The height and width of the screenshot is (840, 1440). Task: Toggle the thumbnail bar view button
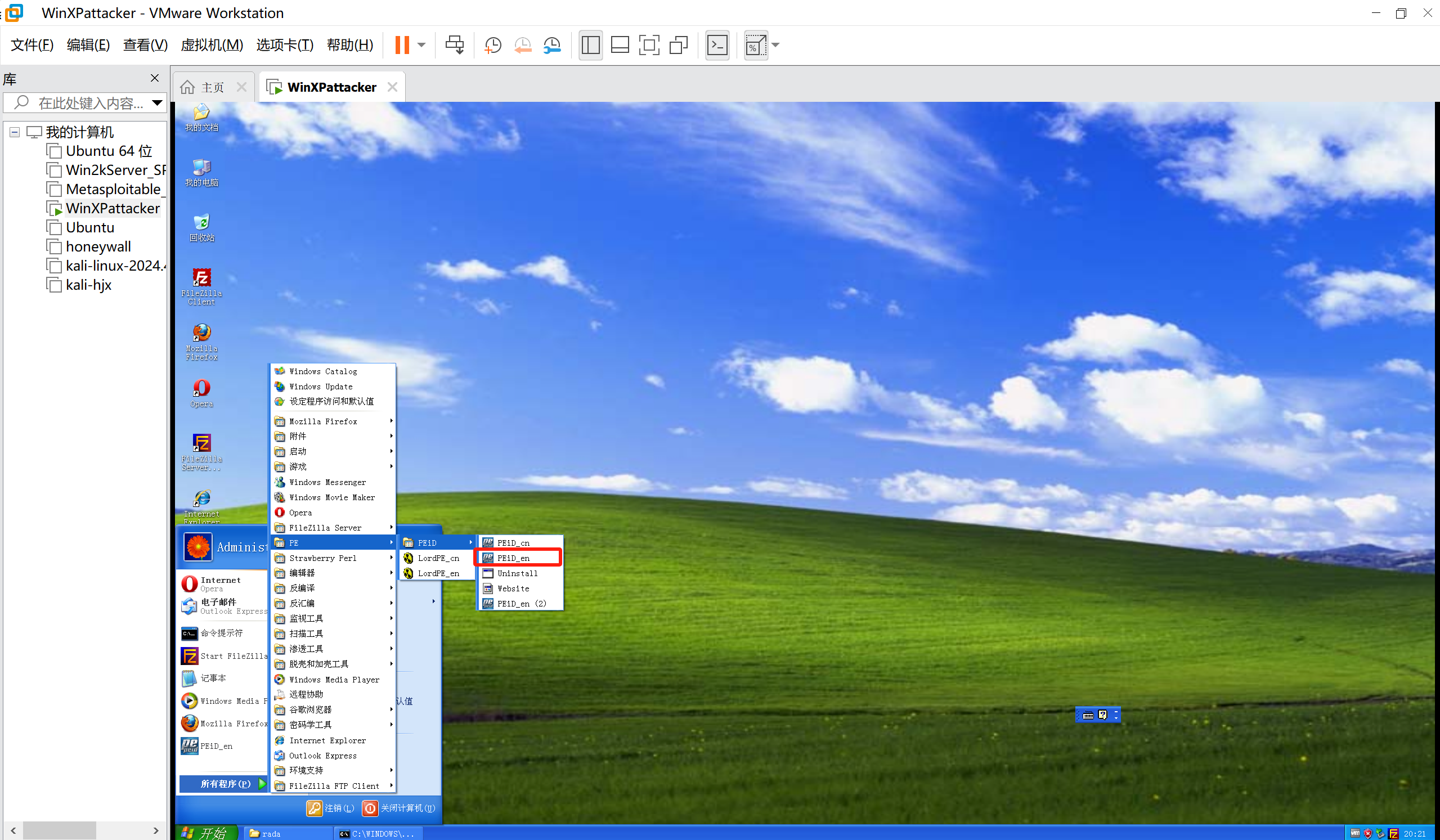tap(620, 45)
